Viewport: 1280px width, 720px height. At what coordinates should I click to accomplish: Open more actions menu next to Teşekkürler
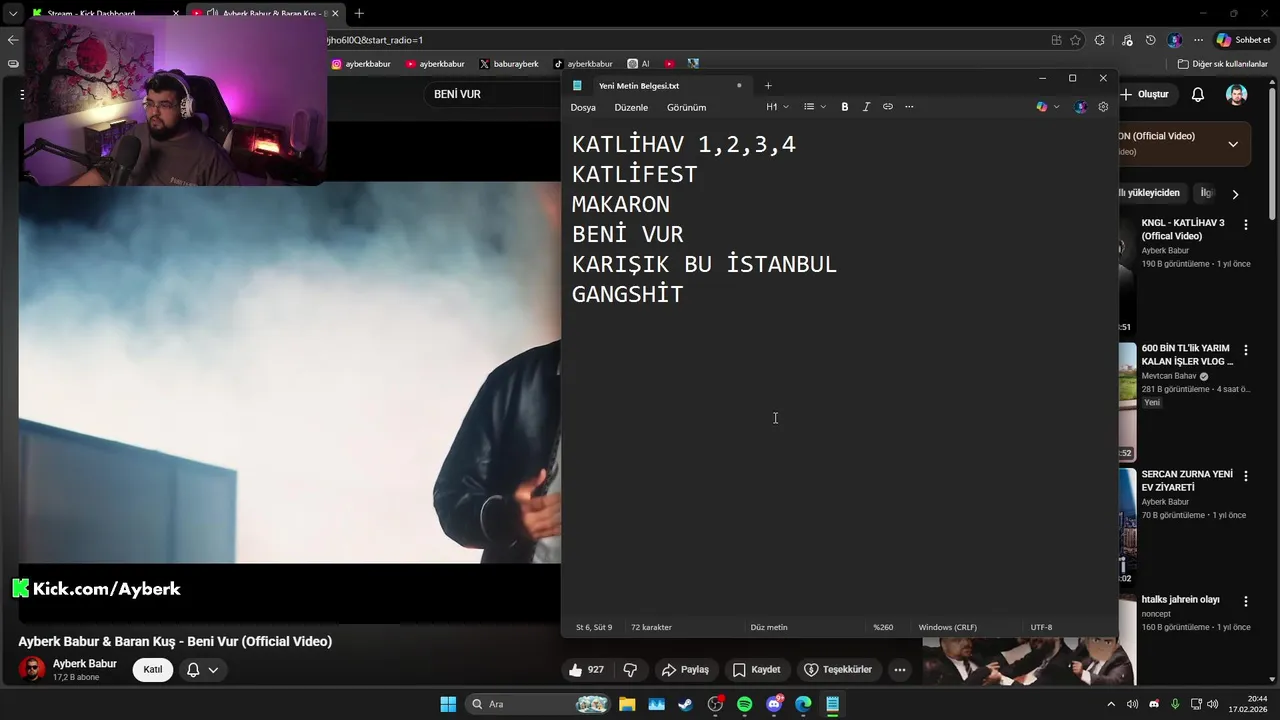(900, 670)
